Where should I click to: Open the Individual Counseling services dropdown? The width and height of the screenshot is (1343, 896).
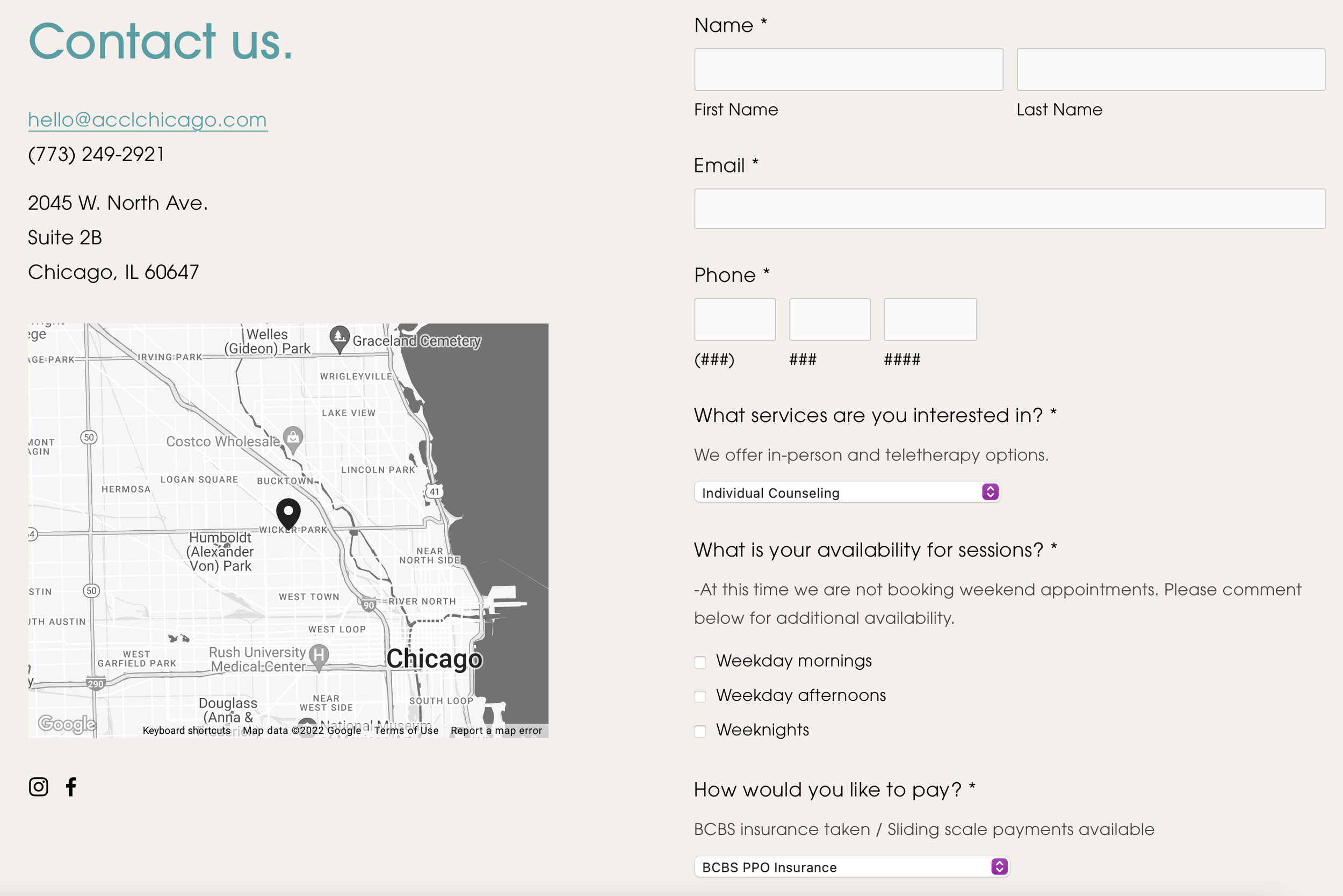(847, 493)
